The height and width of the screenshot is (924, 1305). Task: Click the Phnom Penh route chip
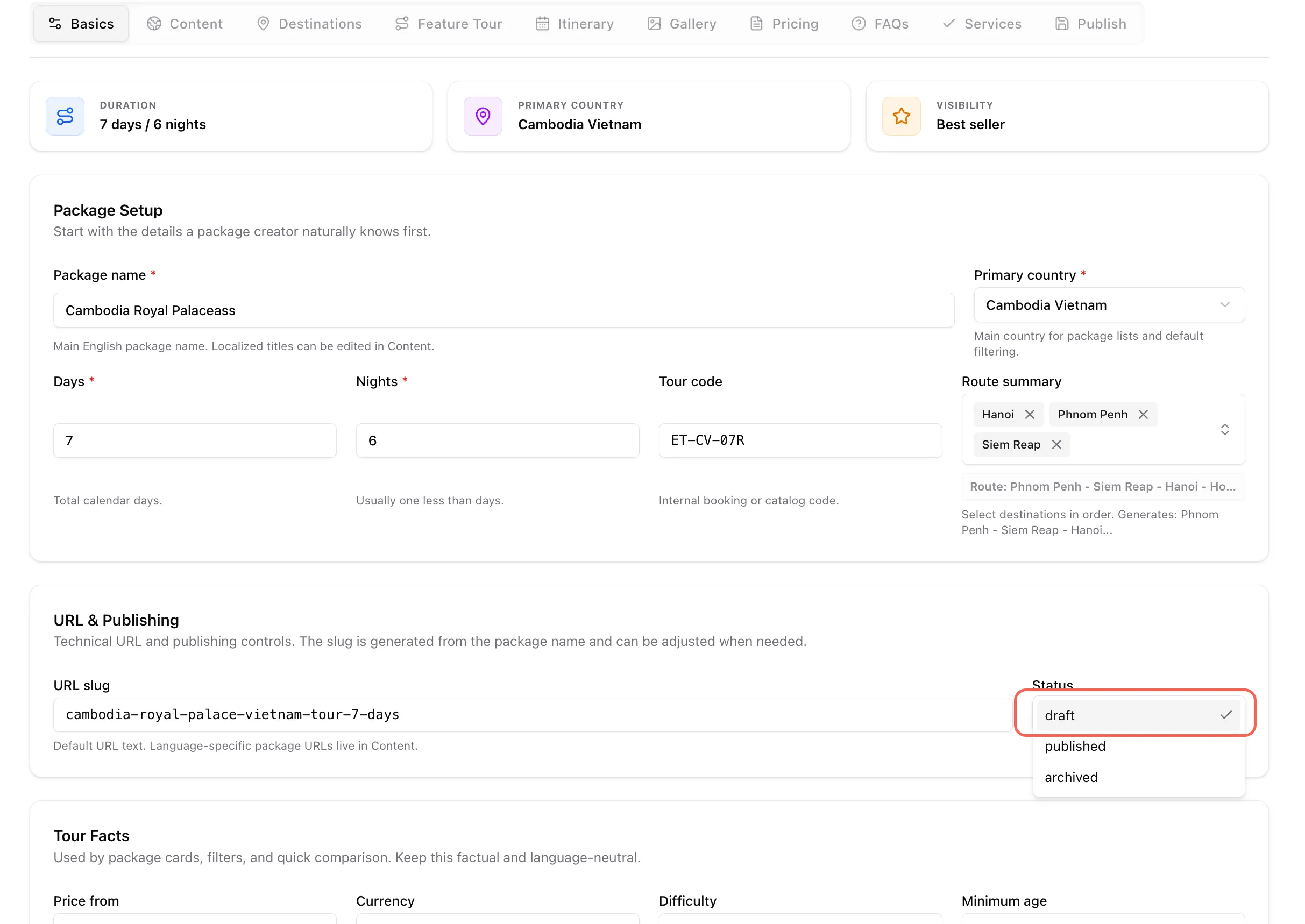pyautogui.click(x=1103, y=414)
